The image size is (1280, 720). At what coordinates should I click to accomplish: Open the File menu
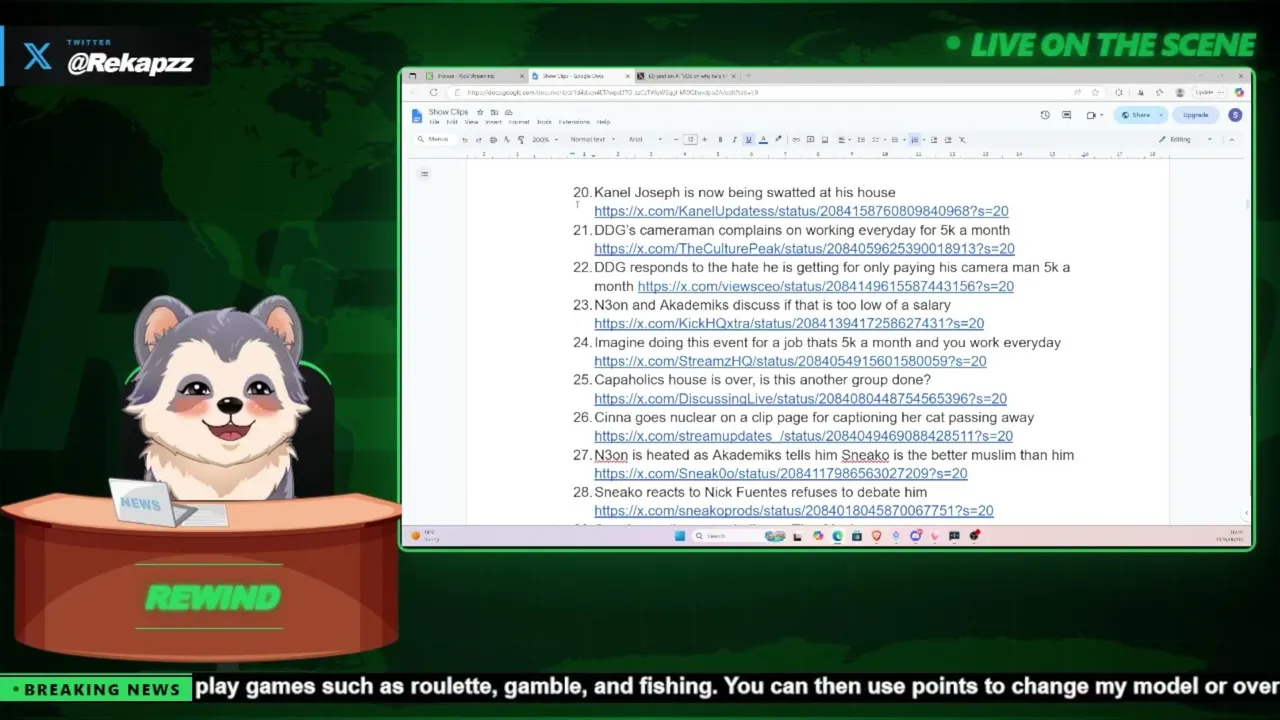(x=434, y=122)
